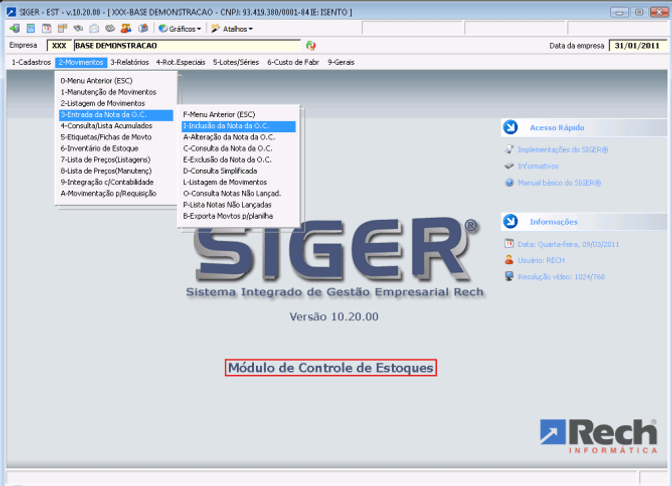The height and width of the screenshot is (486, 672).
Task: Click the Data: Quarta-feira, 09/03/2011 text
Action: coord(568,244)
